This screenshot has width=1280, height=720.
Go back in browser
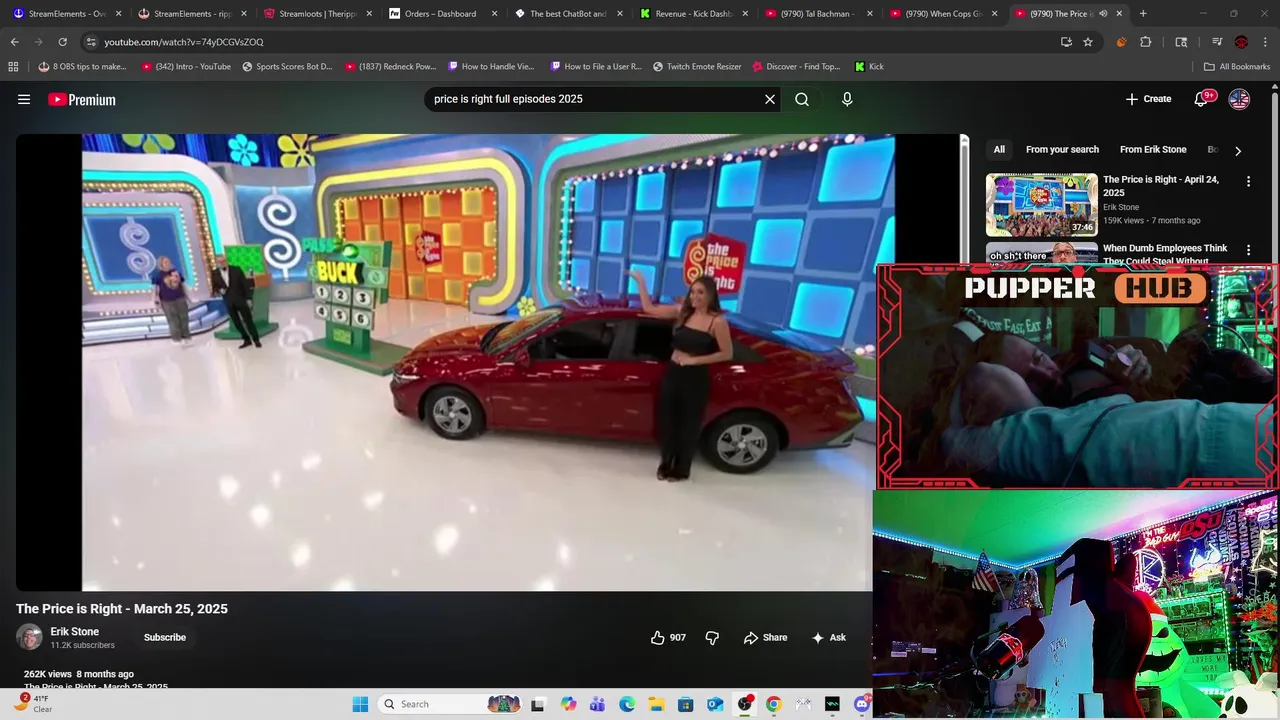[14, 42]
